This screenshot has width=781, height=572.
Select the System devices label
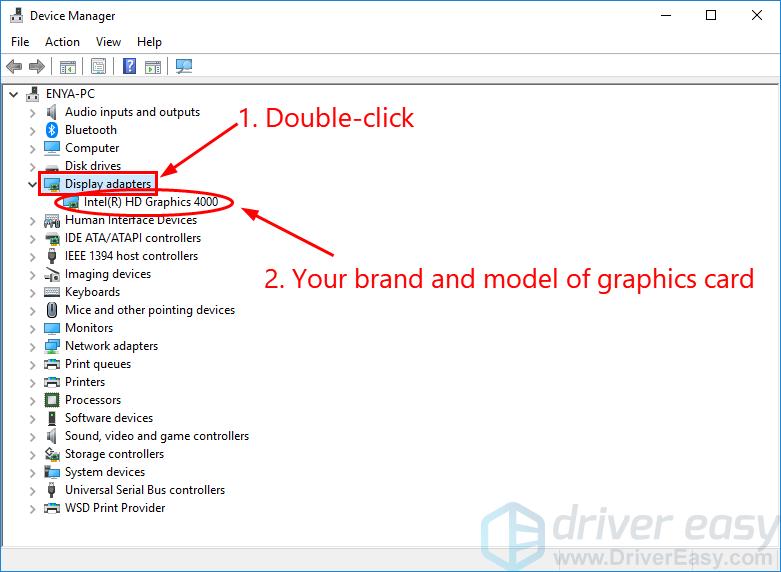point(105,472)
